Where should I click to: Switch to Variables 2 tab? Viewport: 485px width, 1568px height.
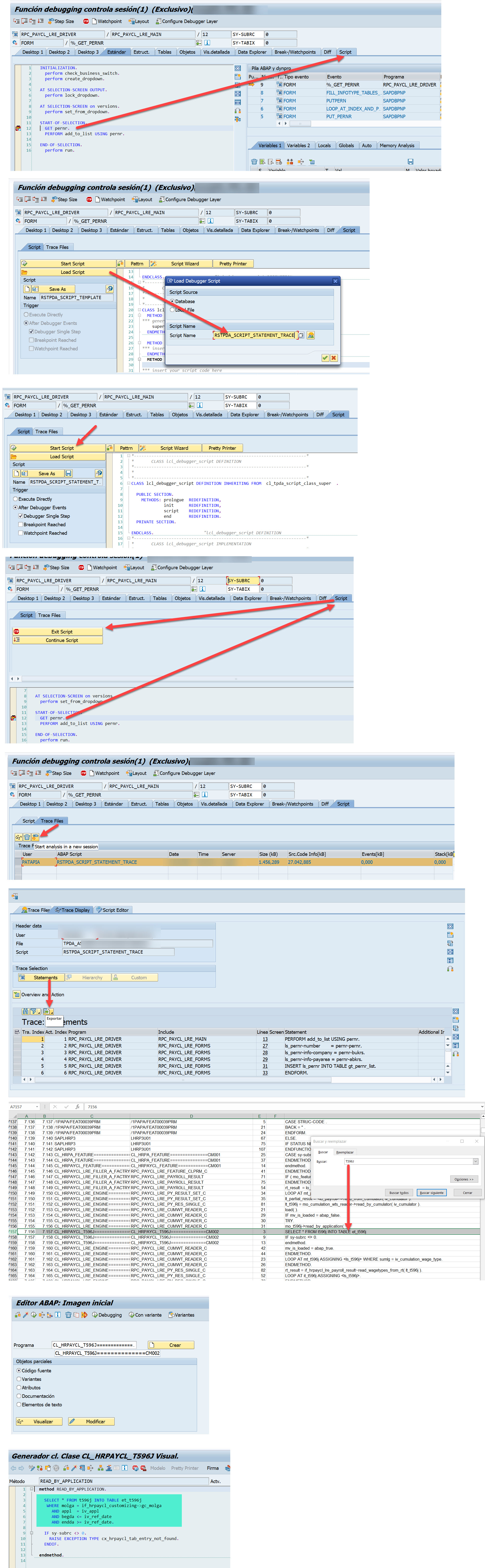298,145
